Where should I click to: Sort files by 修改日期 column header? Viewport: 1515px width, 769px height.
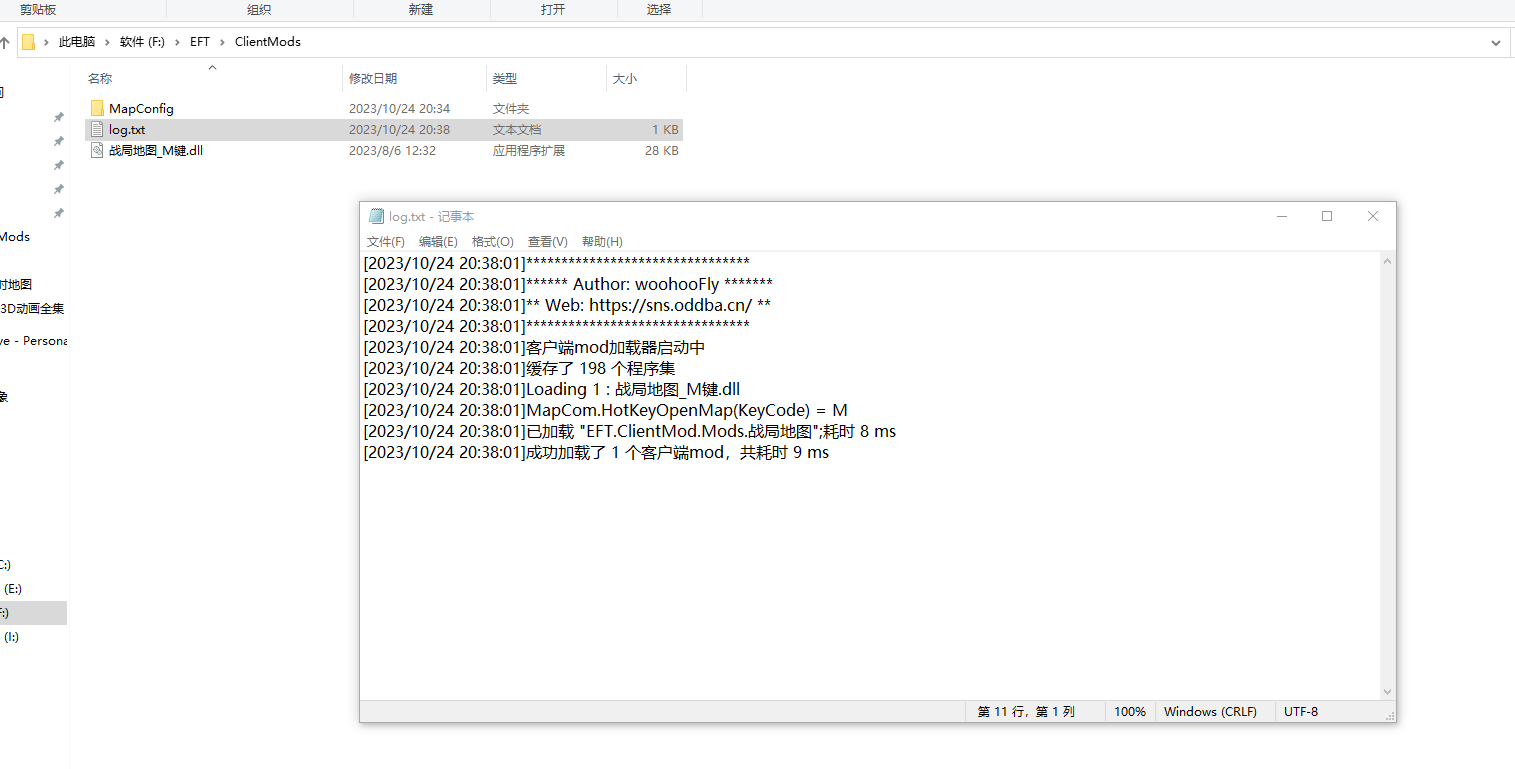pyautogui.click(x=373, y=78)
